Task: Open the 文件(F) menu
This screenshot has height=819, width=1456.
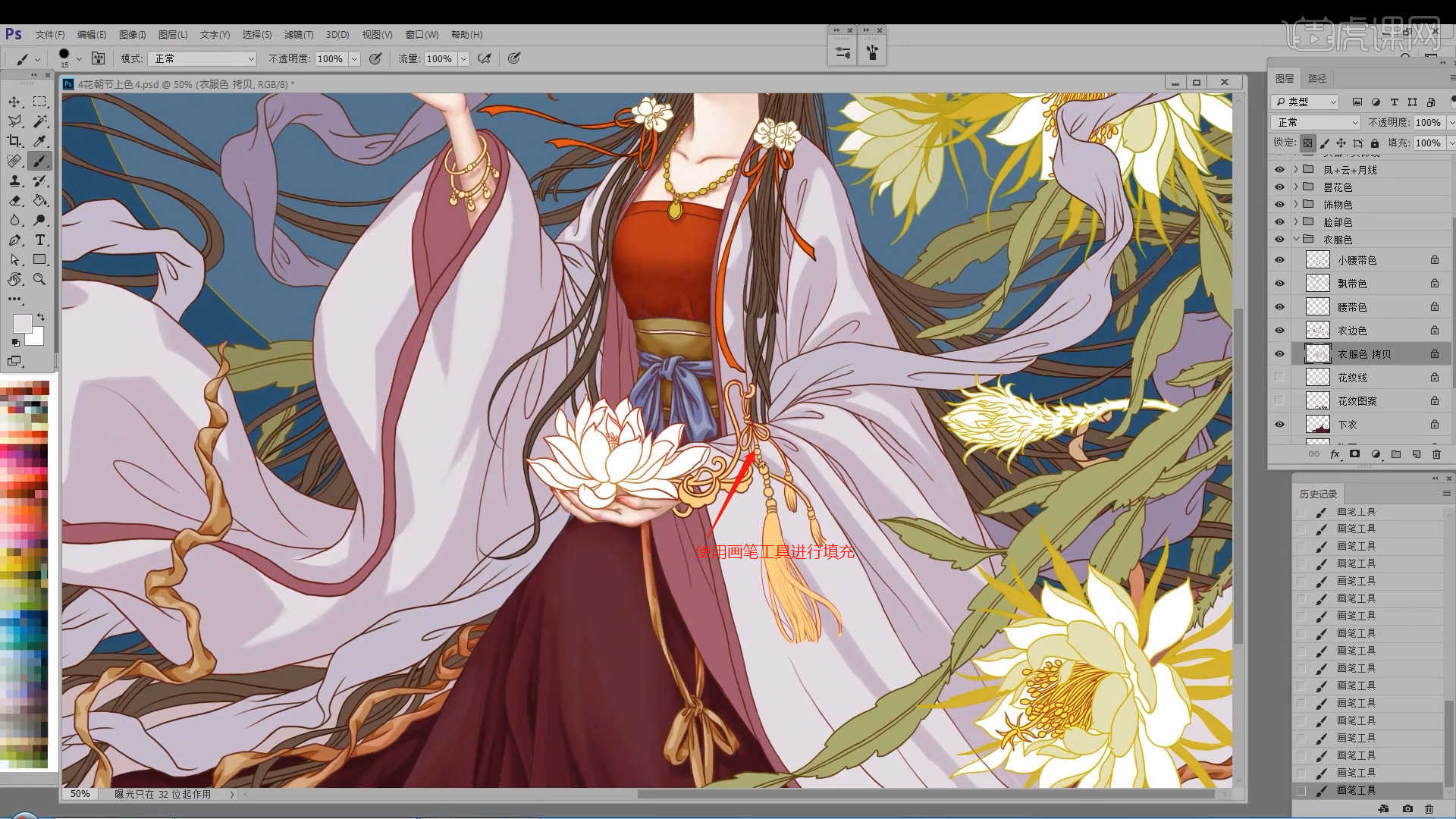Action: click(x=50, y=35)
